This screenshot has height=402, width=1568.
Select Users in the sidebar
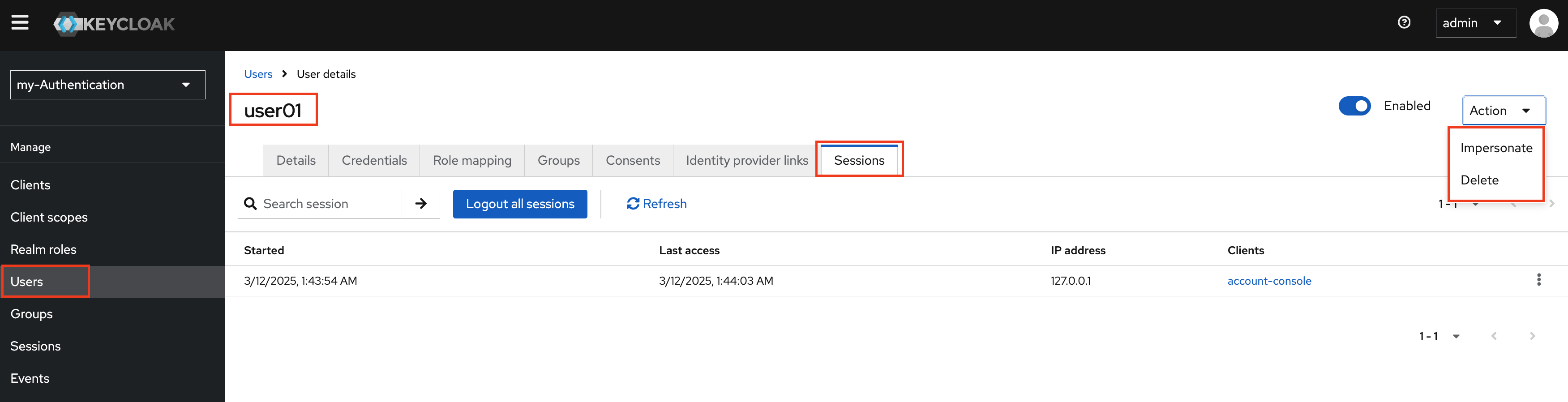pyautogui.click(x=112, y=282)
